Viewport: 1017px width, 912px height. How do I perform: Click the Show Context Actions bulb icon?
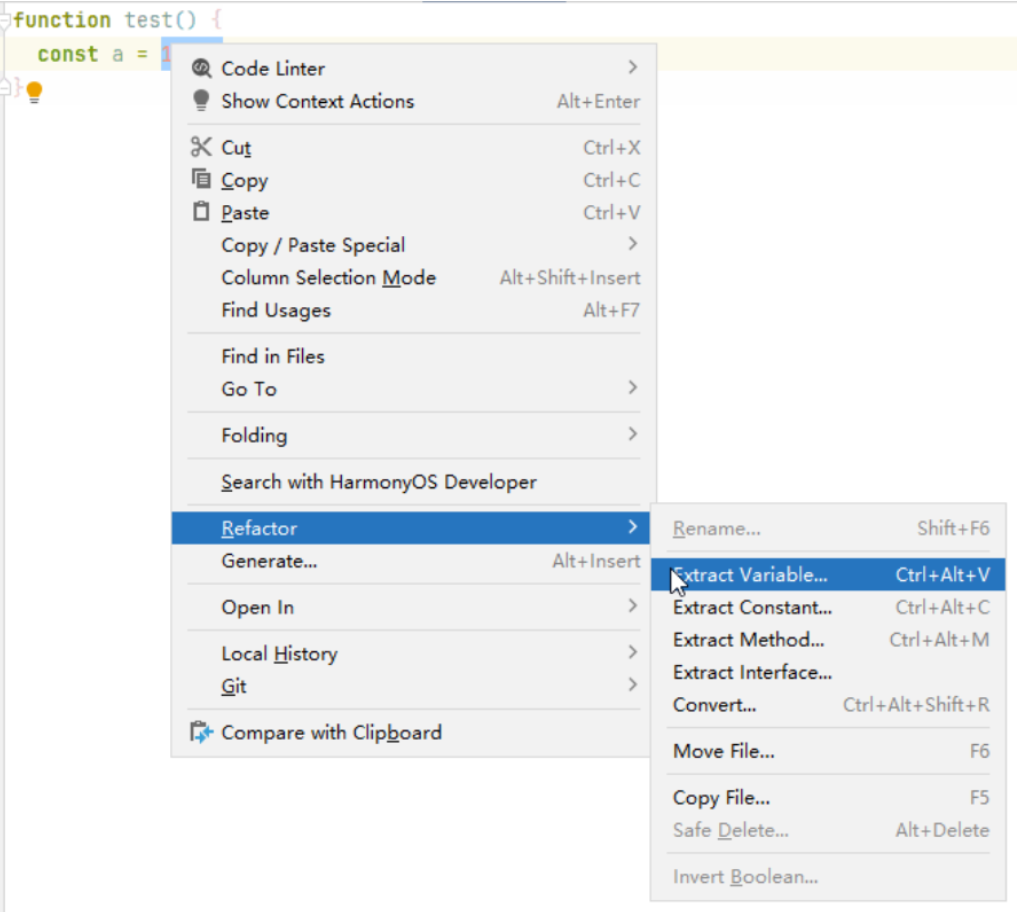(201, 101)
